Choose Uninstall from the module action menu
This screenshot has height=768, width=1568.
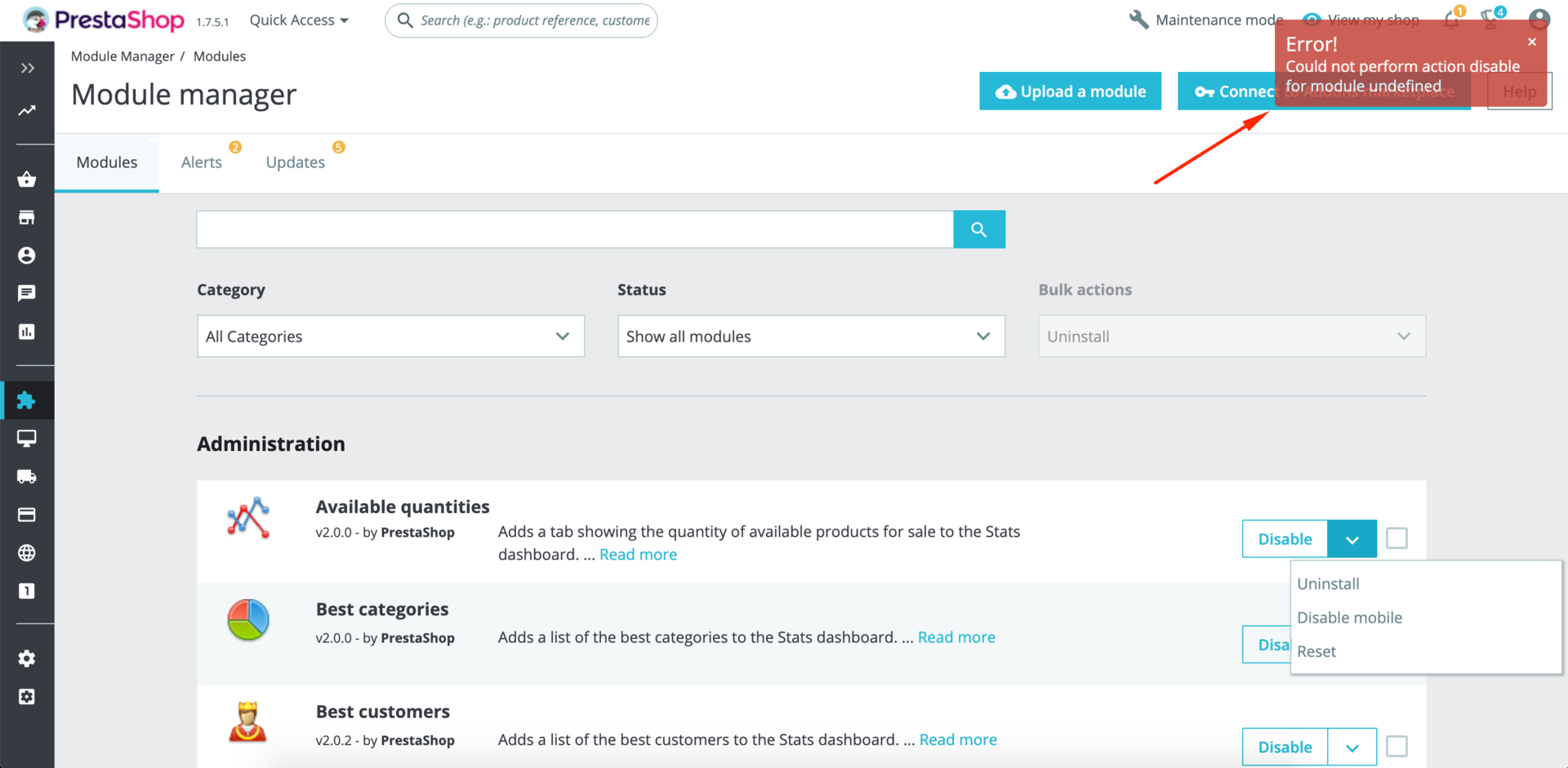[1328, 583]
